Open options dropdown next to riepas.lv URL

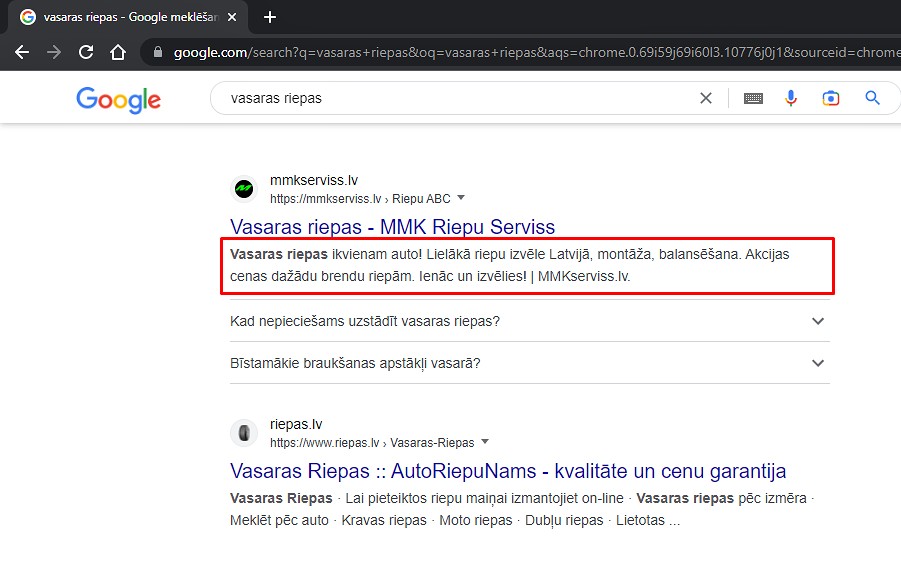click(x=485, y=442)
